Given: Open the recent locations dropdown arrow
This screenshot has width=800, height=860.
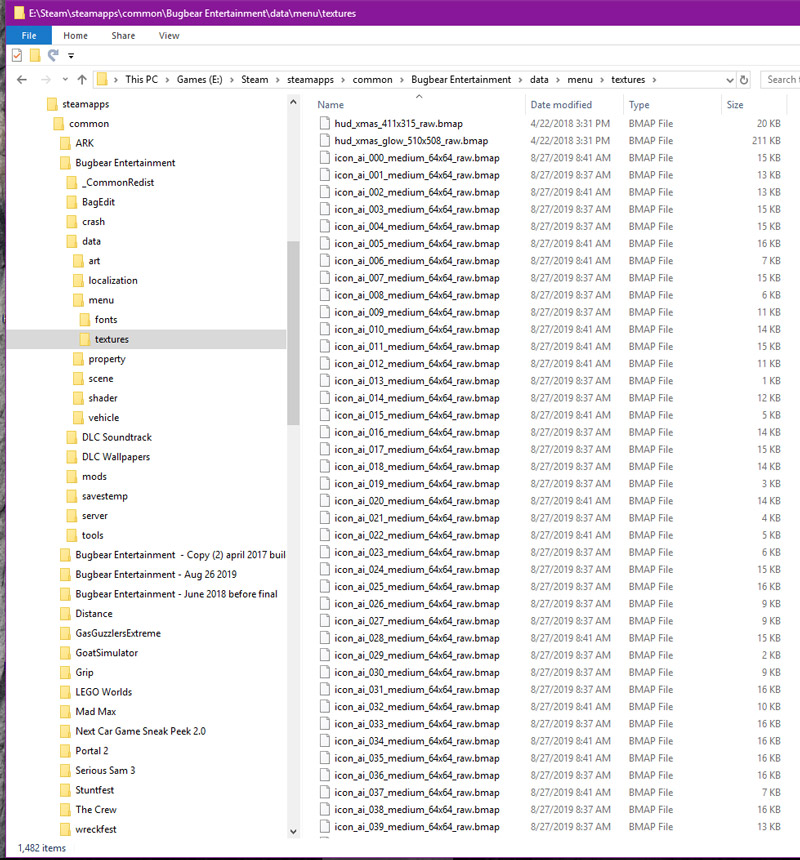Looking at the screenshot, I should tap(65, 80).
